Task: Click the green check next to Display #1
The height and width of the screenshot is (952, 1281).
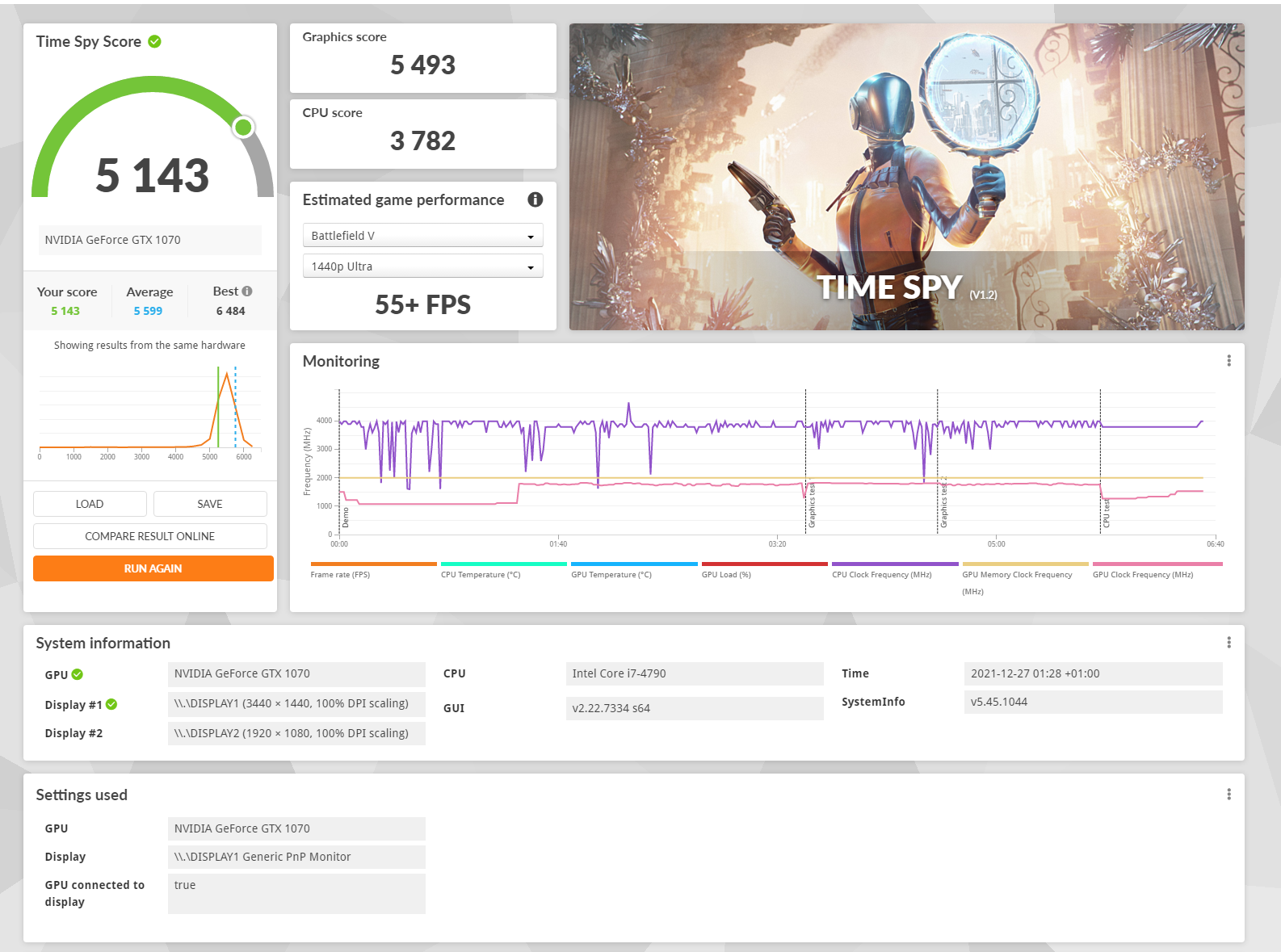Action: [111, 704]
